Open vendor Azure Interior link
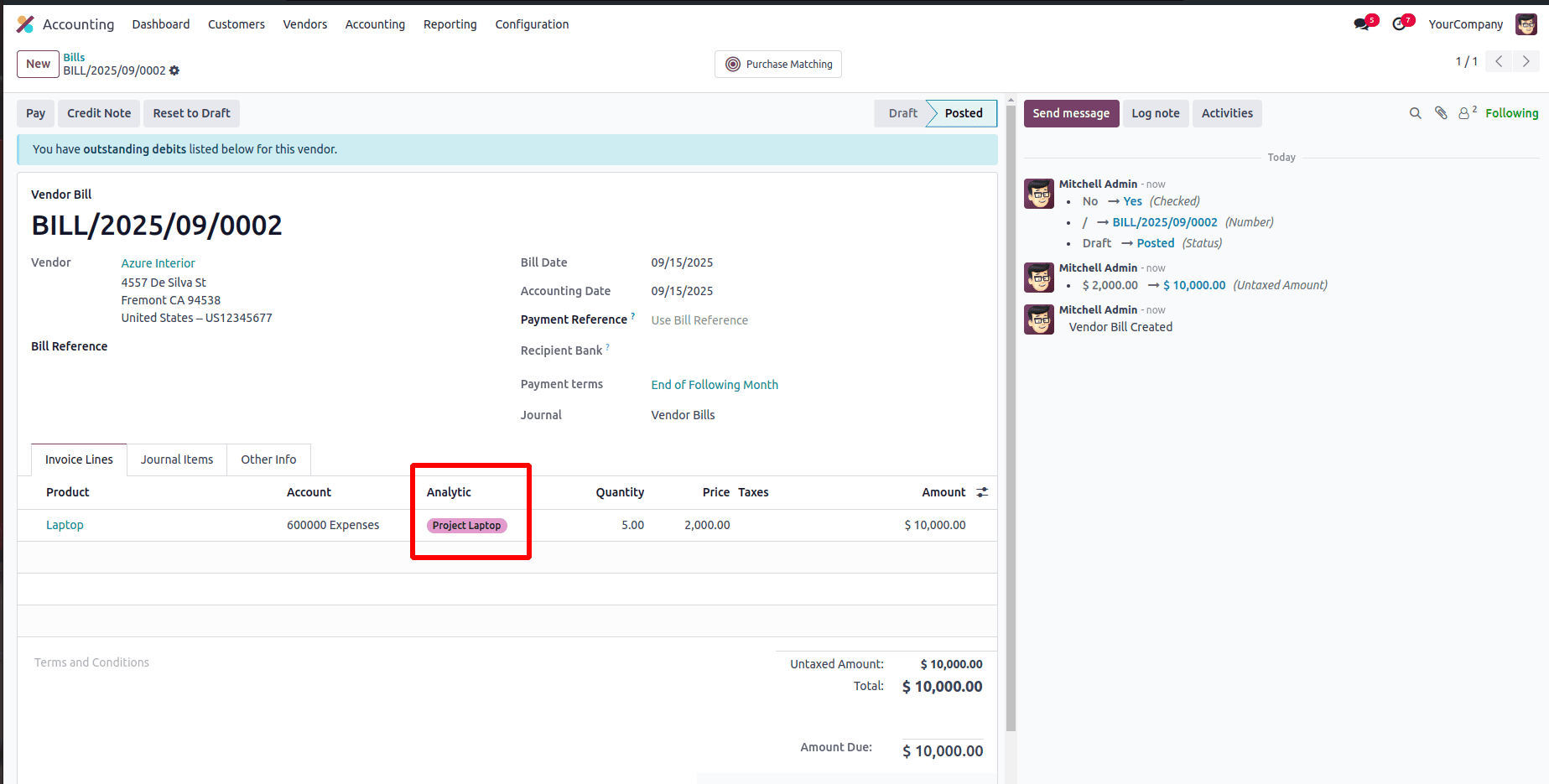Image resolution: width=1549 pixels, height=784 pixels. click(x=158, y=263)
